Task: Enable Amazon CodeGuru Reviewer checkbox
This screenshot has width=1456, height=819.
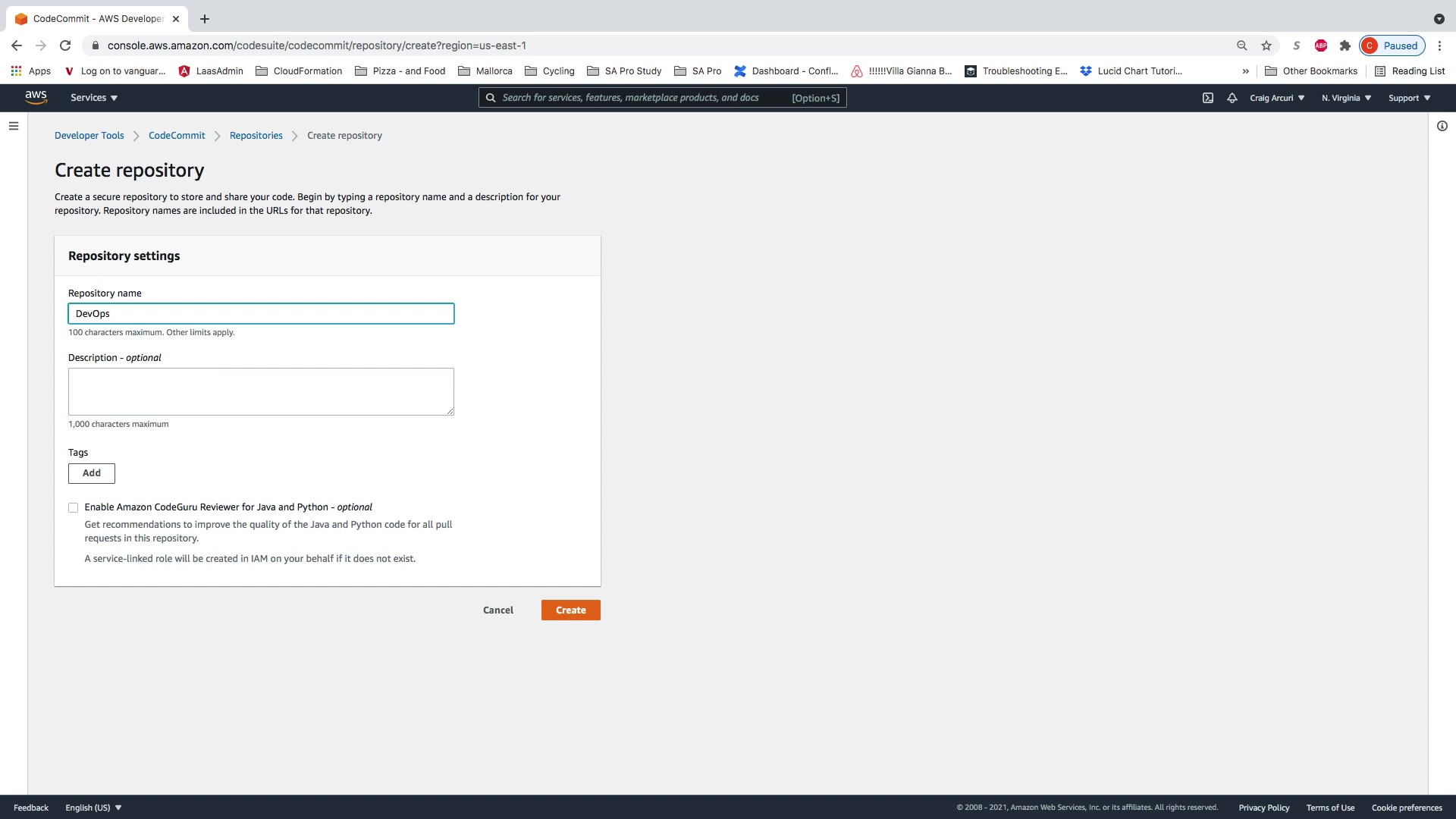Action: [x=74, y=508]
